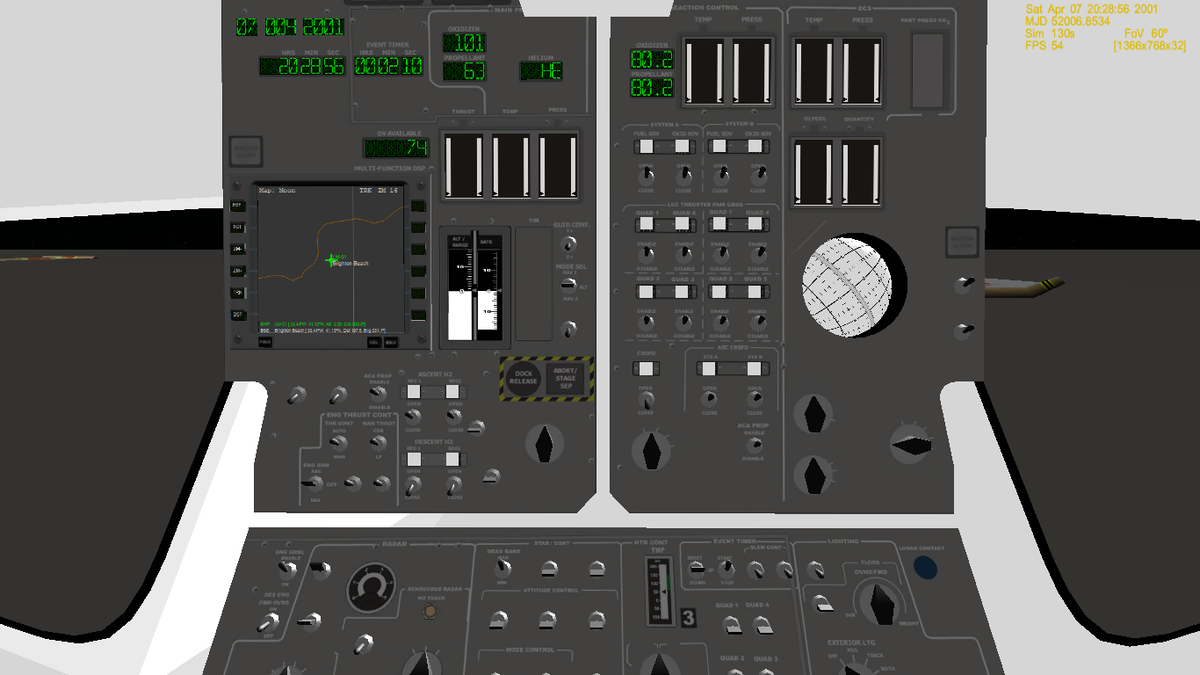Click the rendezvous radar NO TRACK light
Viewport: 1200px width, 675px height.
(x=430, y=612)
